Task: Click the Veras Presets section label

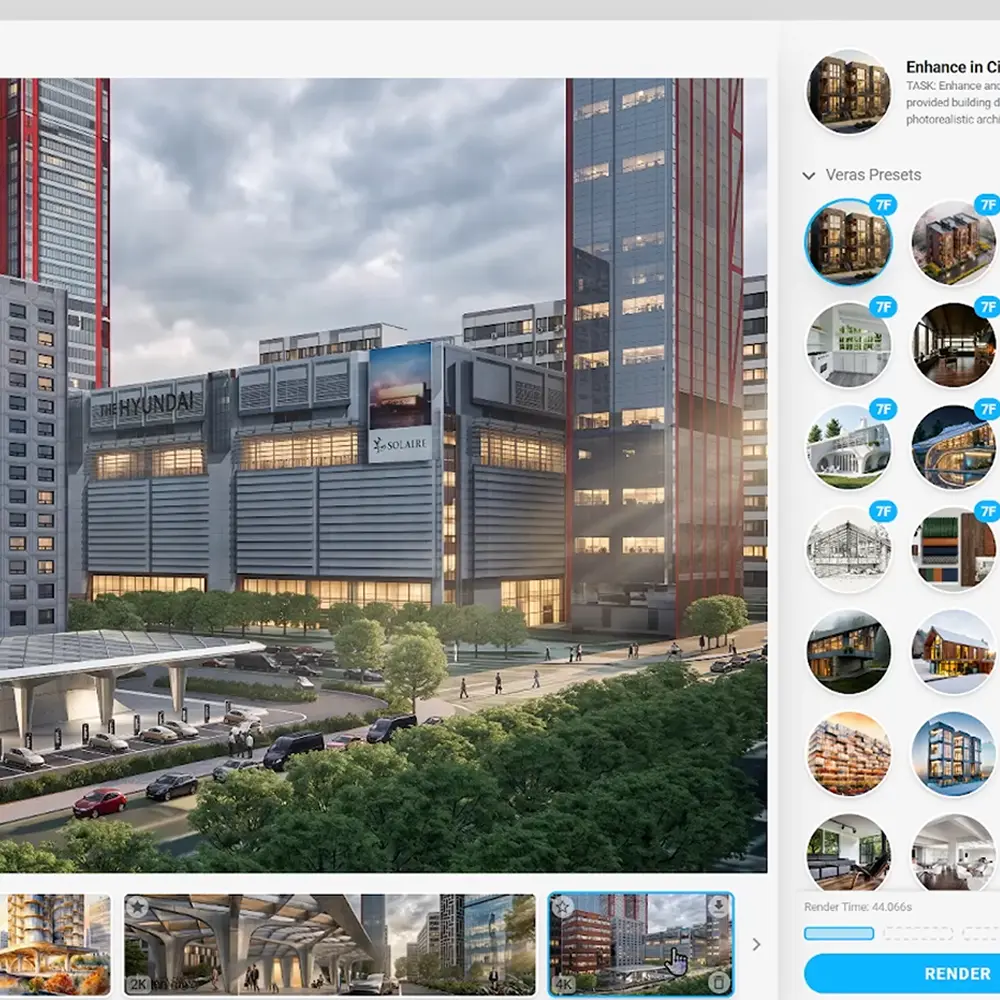Action: [x=873, y=175]
